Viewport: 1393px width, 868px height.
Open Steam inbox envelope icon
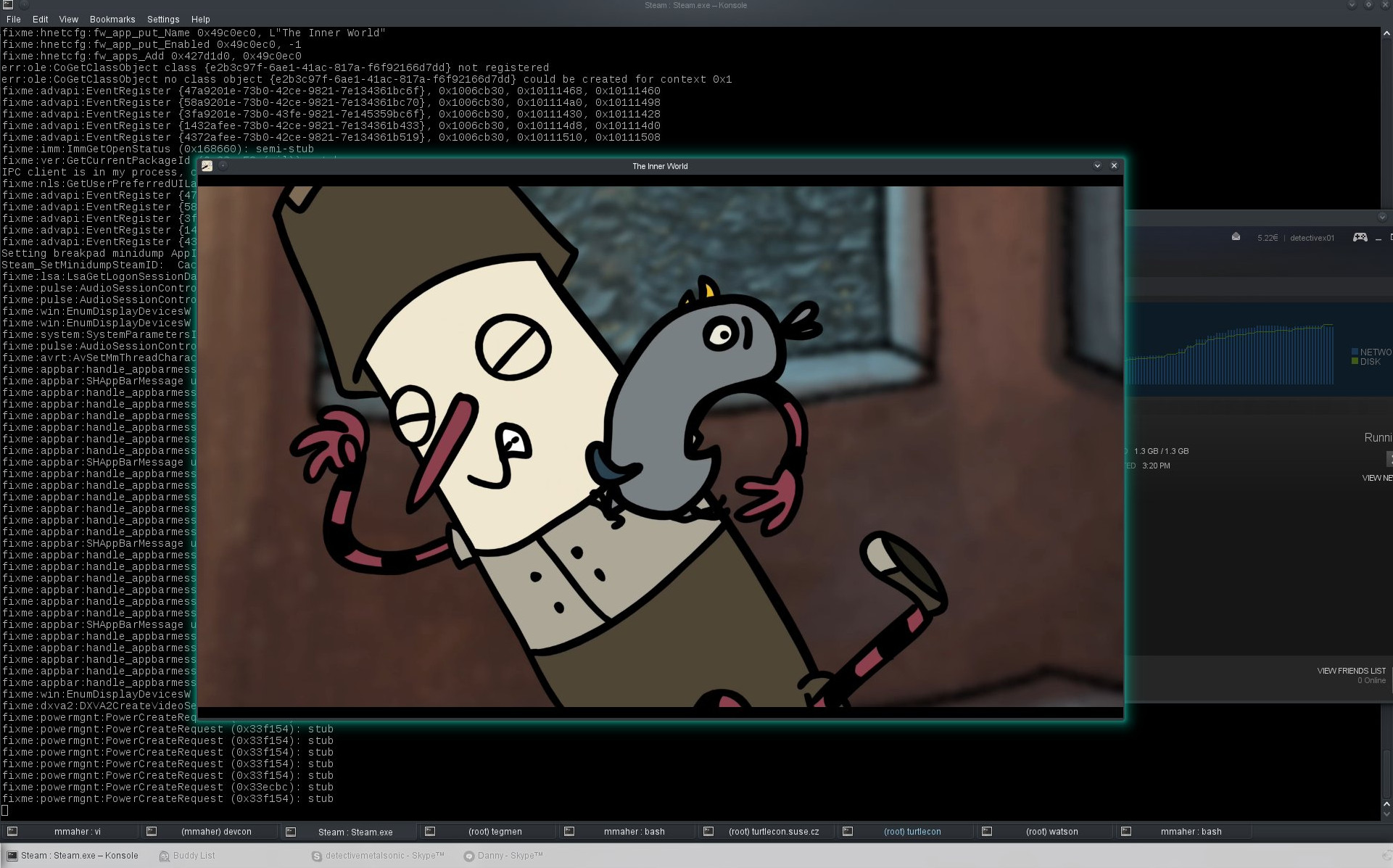(x=1236, y=237)
